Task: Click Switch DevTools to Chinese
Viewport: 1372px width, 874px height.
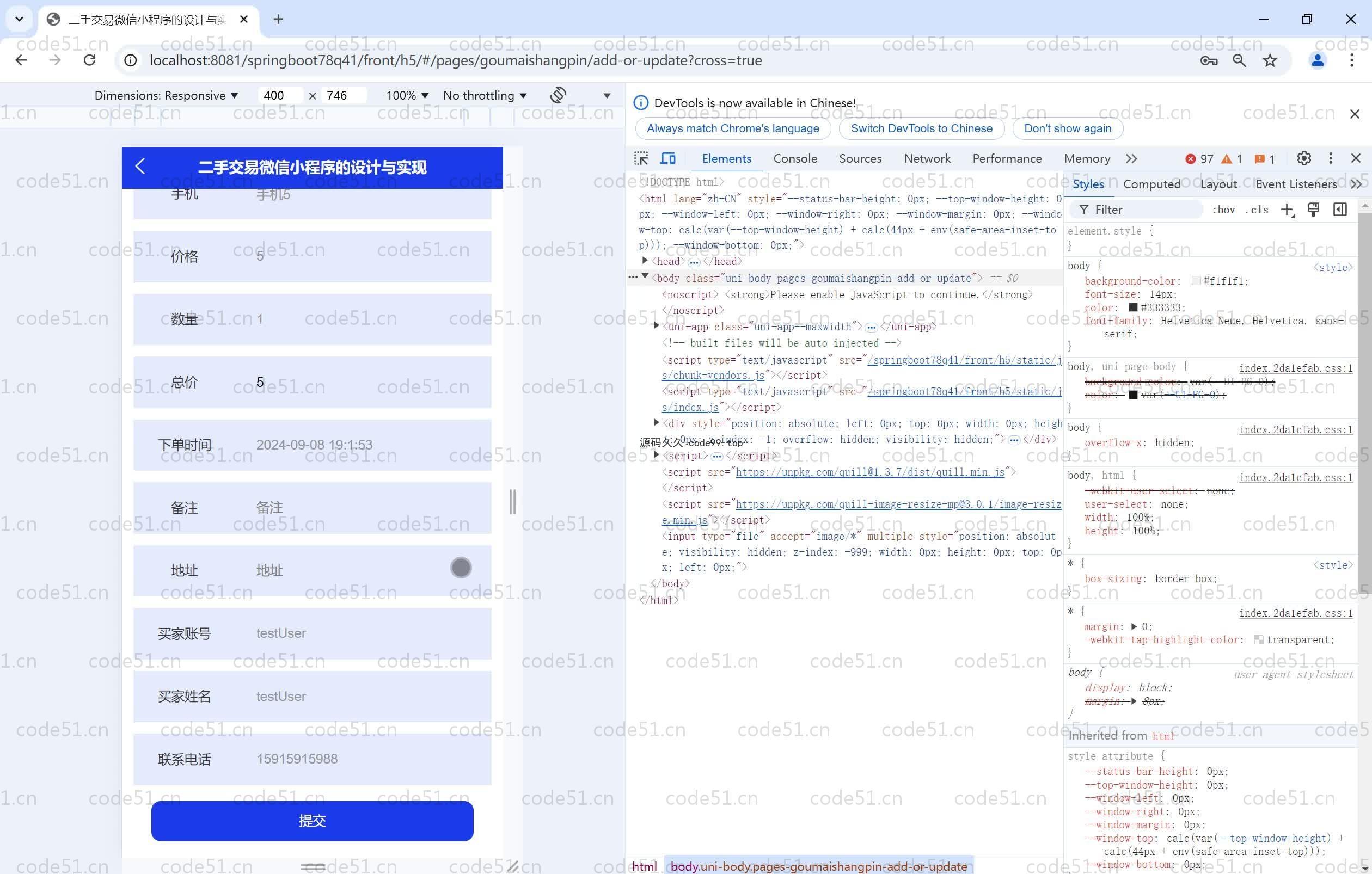Action: coord(921,128)
